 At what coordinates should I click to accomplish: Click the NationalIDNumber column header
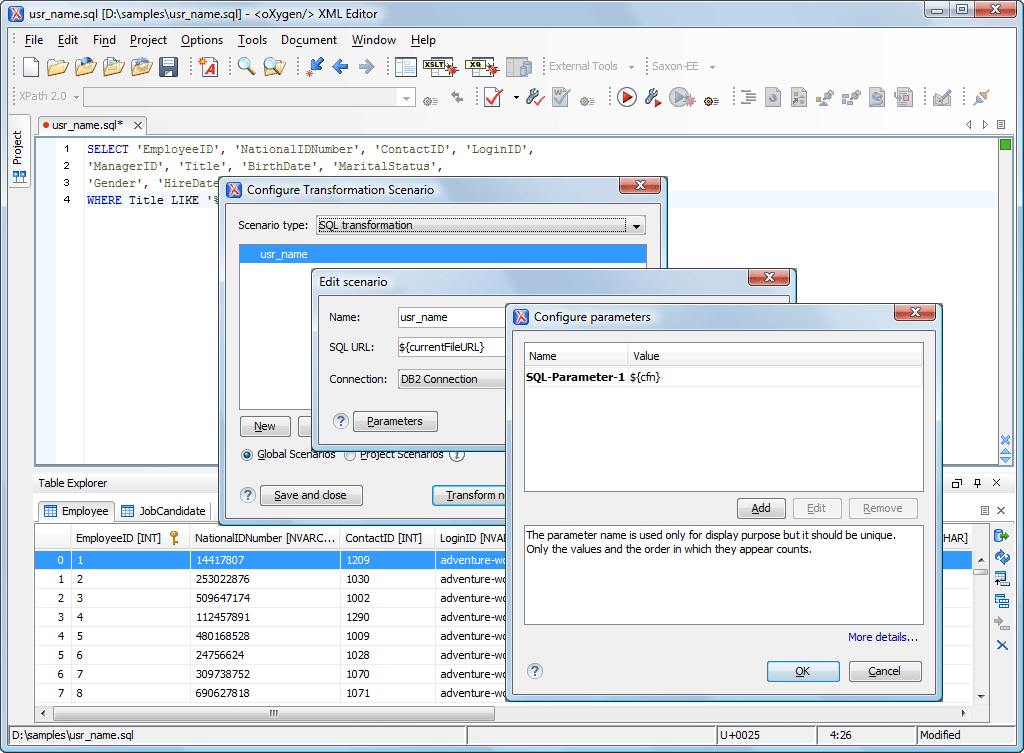[264, 538]
